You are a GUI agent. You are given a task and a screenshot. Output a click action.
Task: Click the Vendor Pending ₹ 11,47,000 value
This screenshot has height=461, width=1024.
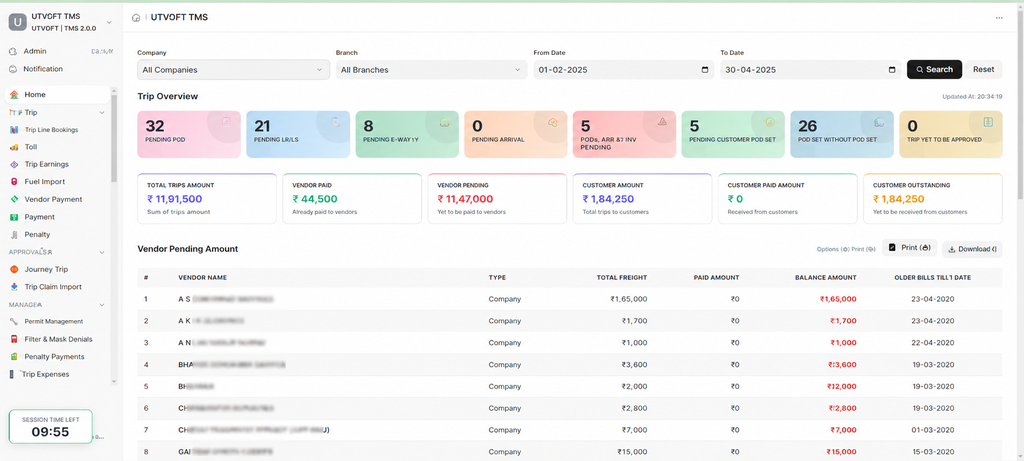(465, 199)
